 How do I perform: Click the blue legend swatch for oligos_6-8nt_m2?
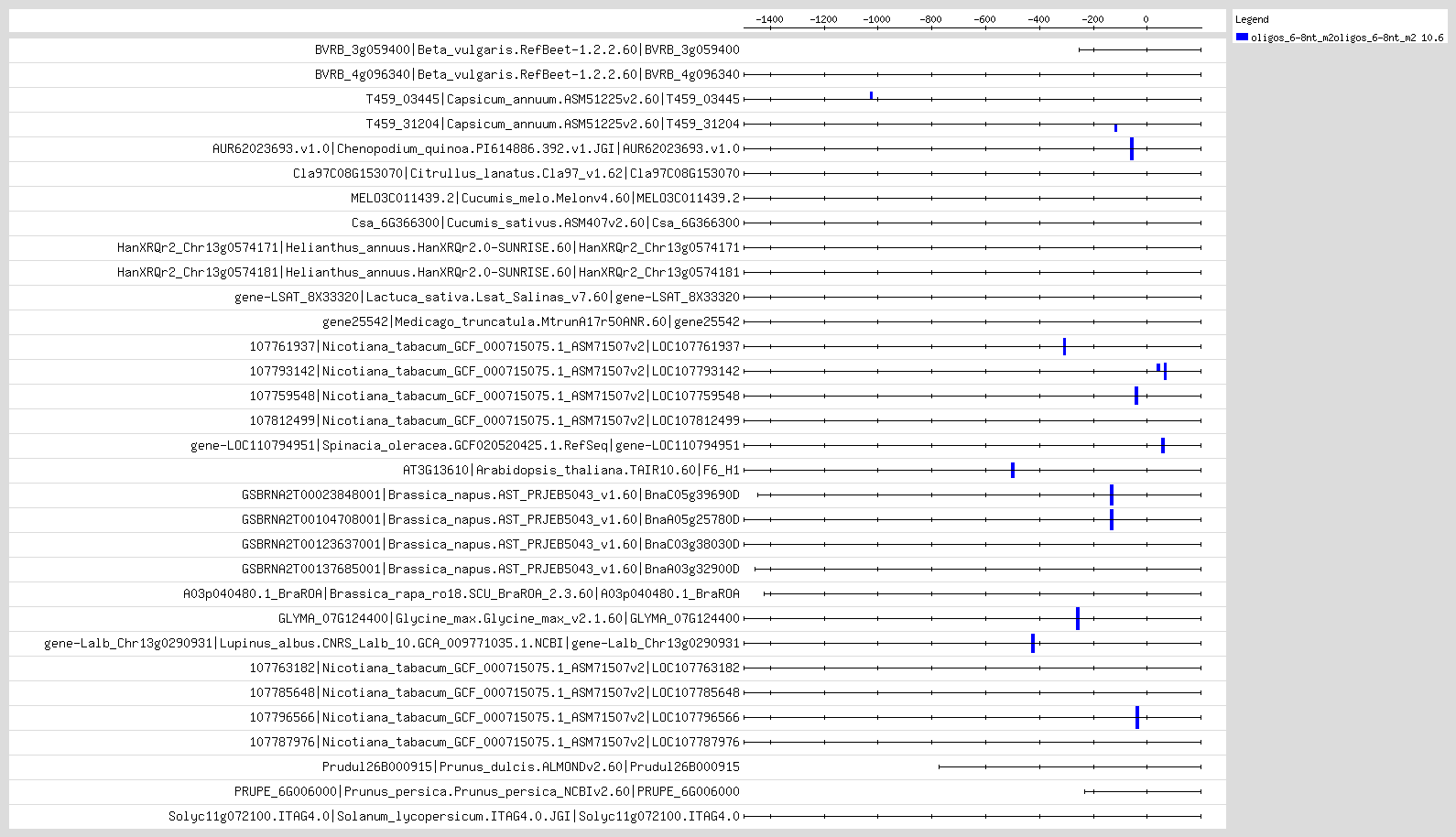pos(1242,38)
